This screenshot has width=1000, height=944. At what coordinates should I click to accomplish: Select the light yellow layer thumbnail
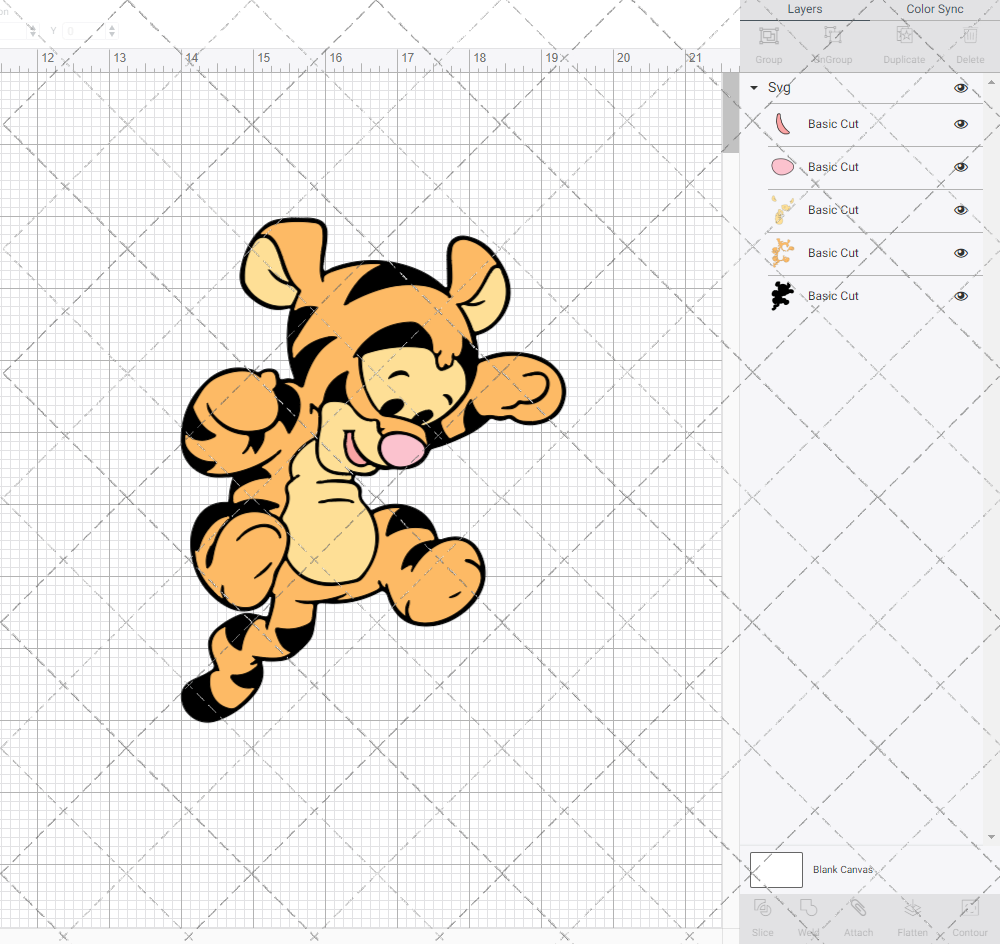[783, 210]
